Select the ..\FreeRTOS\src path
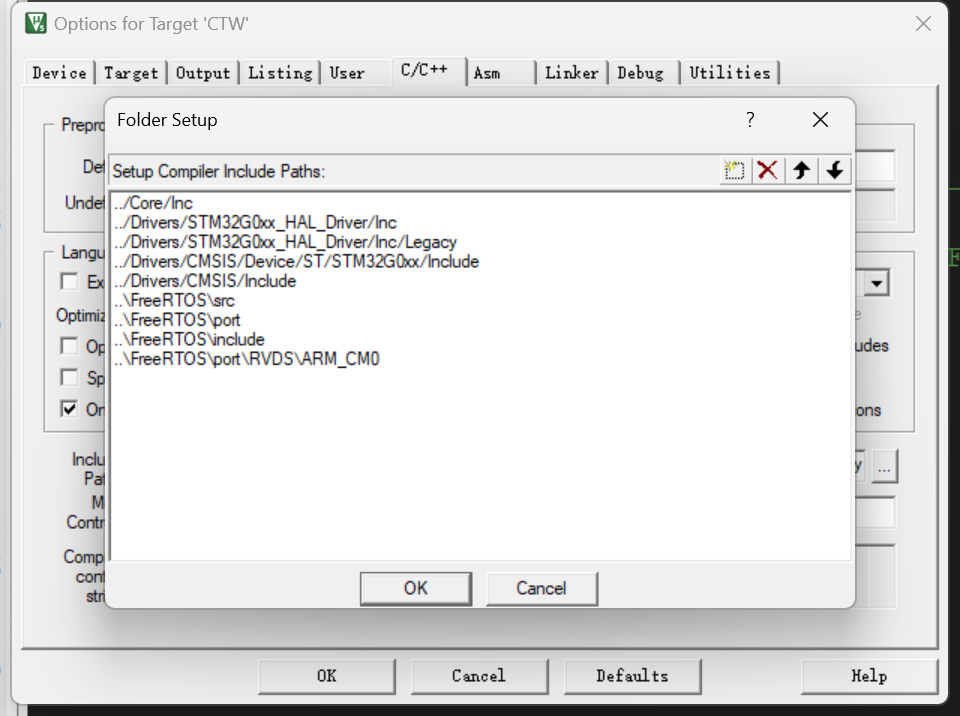This screenshot has height=716, width=960. pos(174,301)
